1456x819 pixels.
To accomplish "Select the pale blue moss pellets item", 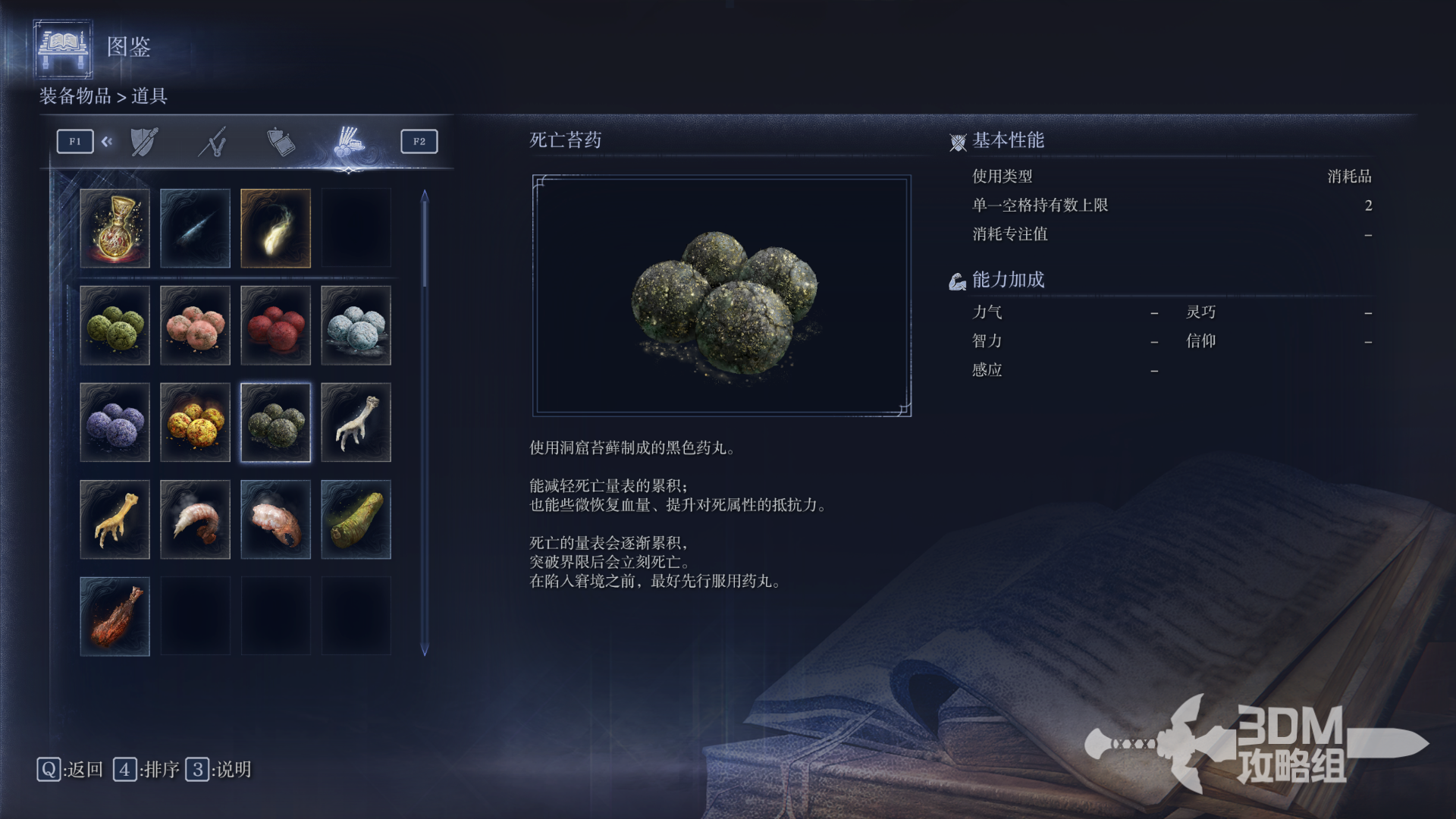I will [x=356, y=325].
